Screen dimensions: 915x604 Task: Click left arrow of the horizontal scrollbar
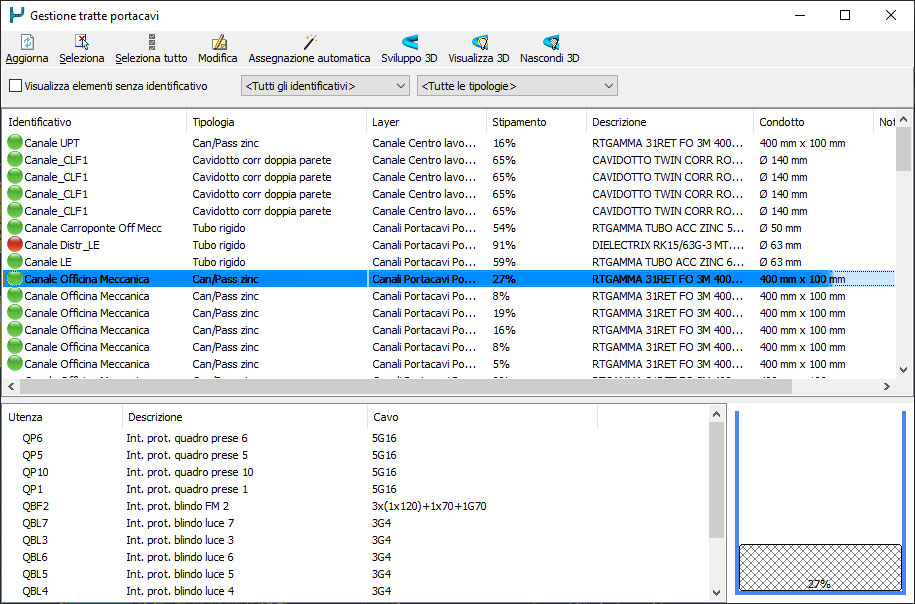tap(11, 386)
